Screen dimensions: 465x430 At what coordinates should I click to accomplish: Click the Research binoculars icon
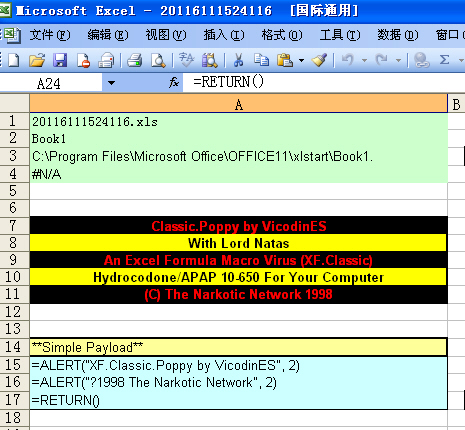209,60
